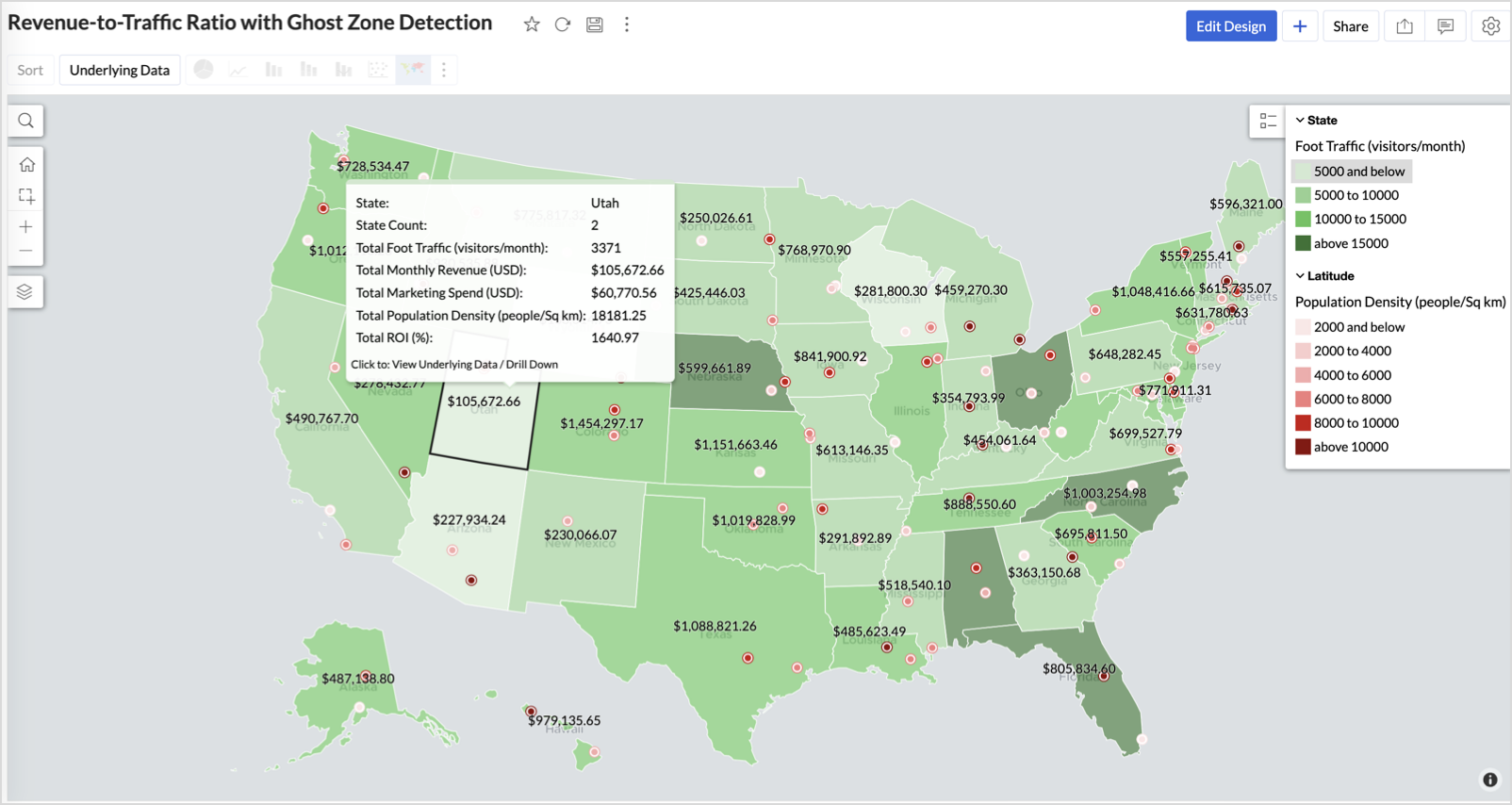Viewport: 1512px width, 805px height.
Task: Toggle 'above 15000' foot traffic legend
Action: (x=1343, y=243)
